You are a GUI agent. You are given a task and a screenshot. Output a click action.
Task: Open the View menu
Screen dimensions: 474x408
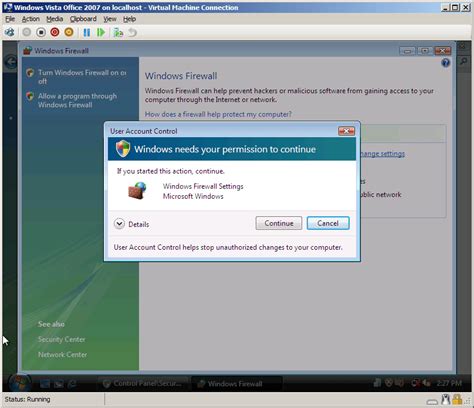click(110, 19)
